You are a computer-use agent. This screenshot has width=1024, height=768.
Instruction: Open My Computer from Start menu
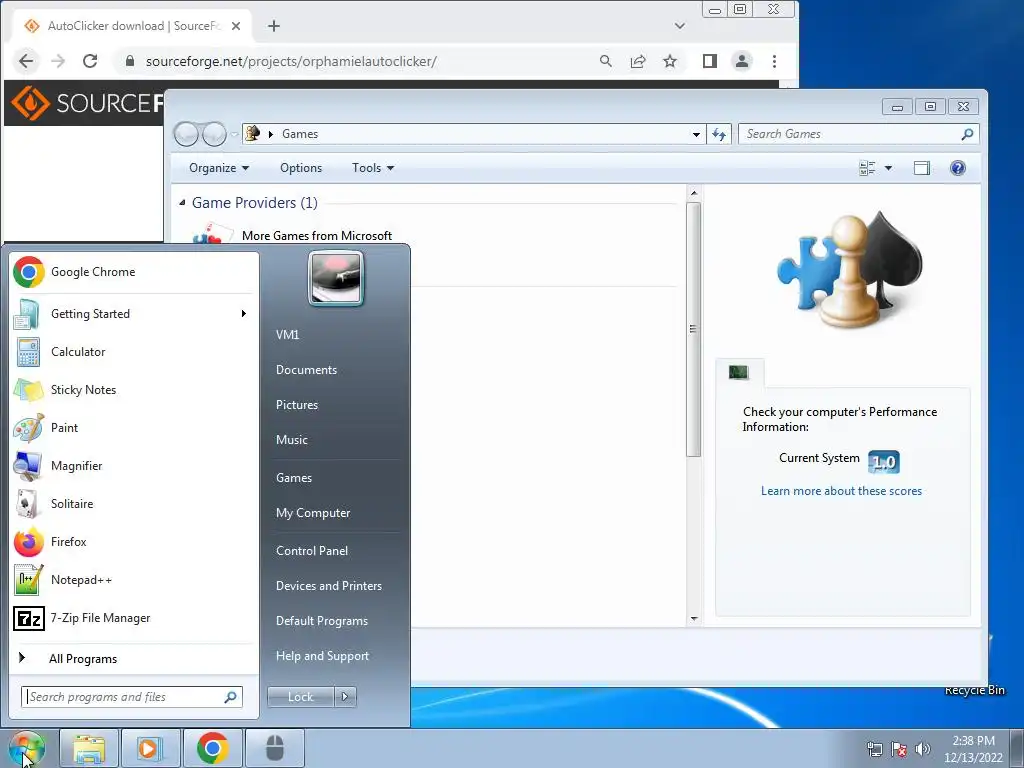coord(313,513)
